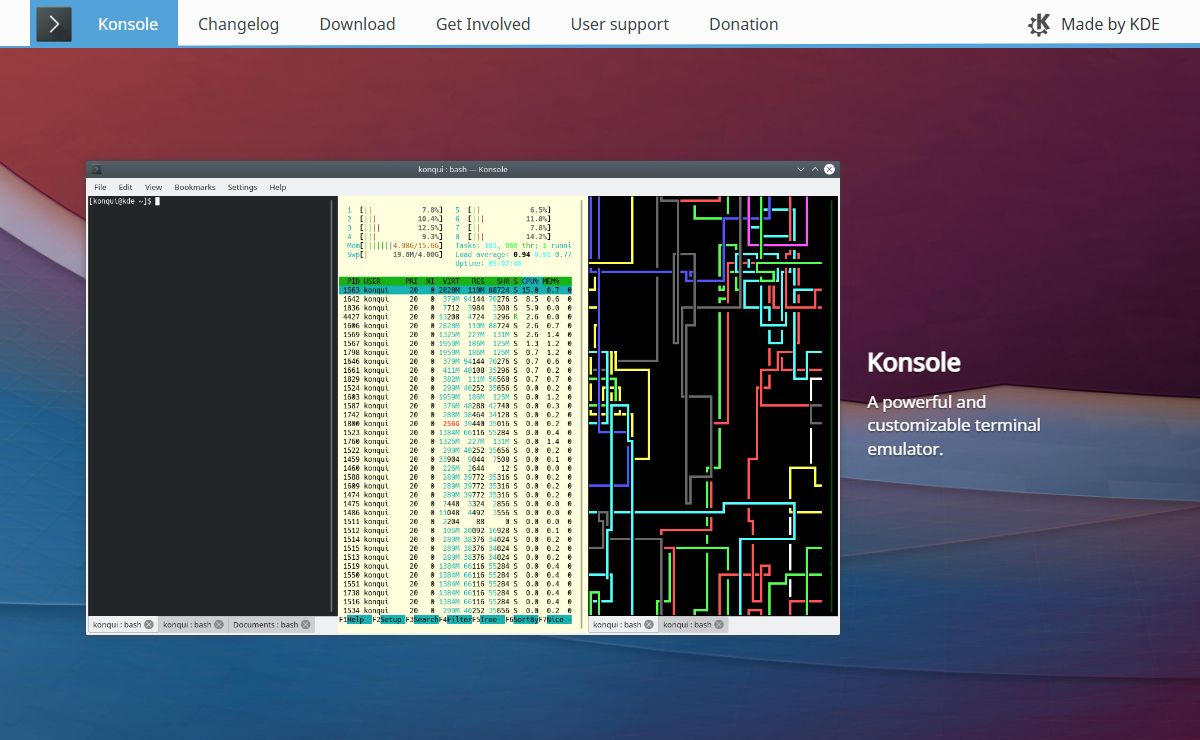
Task: Open the Get Involved link
Action: pyautogui.click(x=483, y=24)
